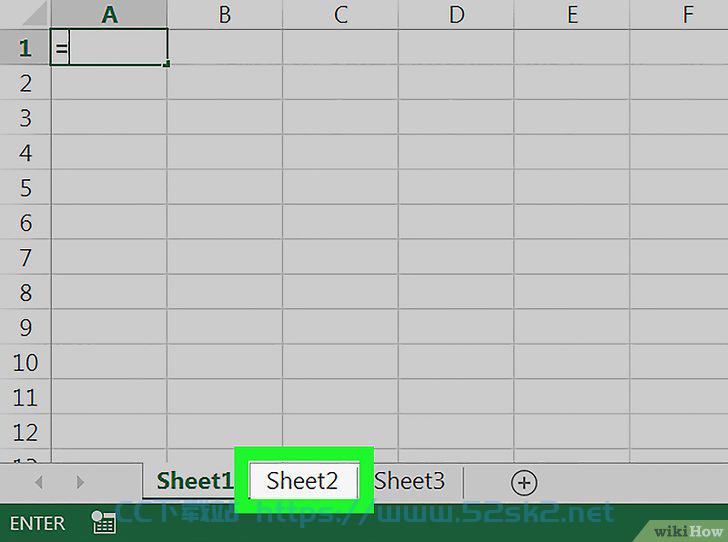Image resolution: width=728 pixels, height=542 pixels.
Task: Click the right sheet navigation arrow
Action: coord(80,482)
